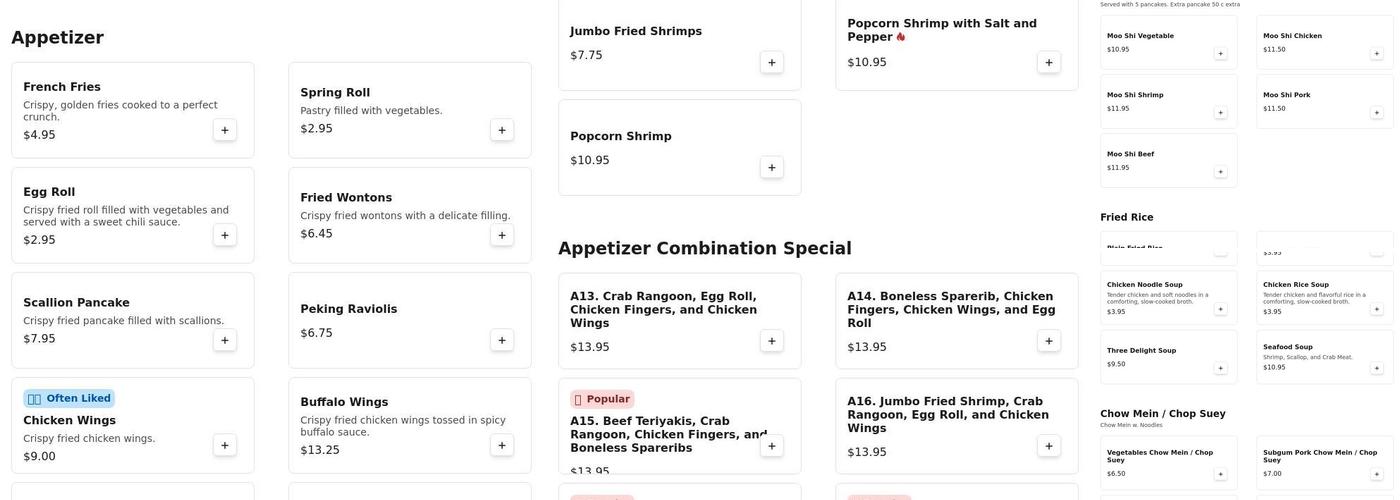1400x500 pixels.
Task: Add Seafood Soup using the plus icon
Action: pos(1376,368)
